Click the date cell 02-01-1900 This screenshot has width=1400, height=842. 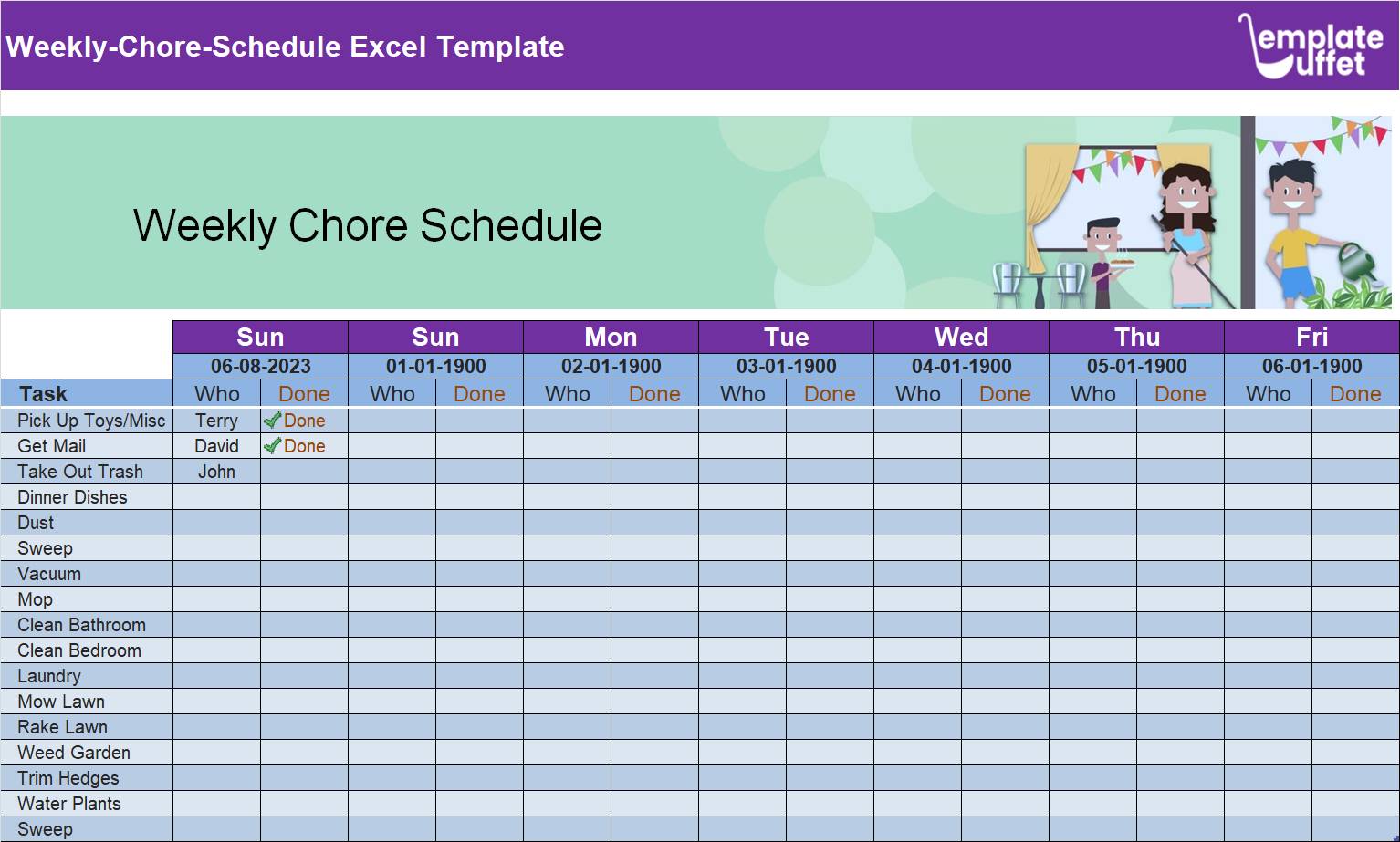[x=611, y=367]
